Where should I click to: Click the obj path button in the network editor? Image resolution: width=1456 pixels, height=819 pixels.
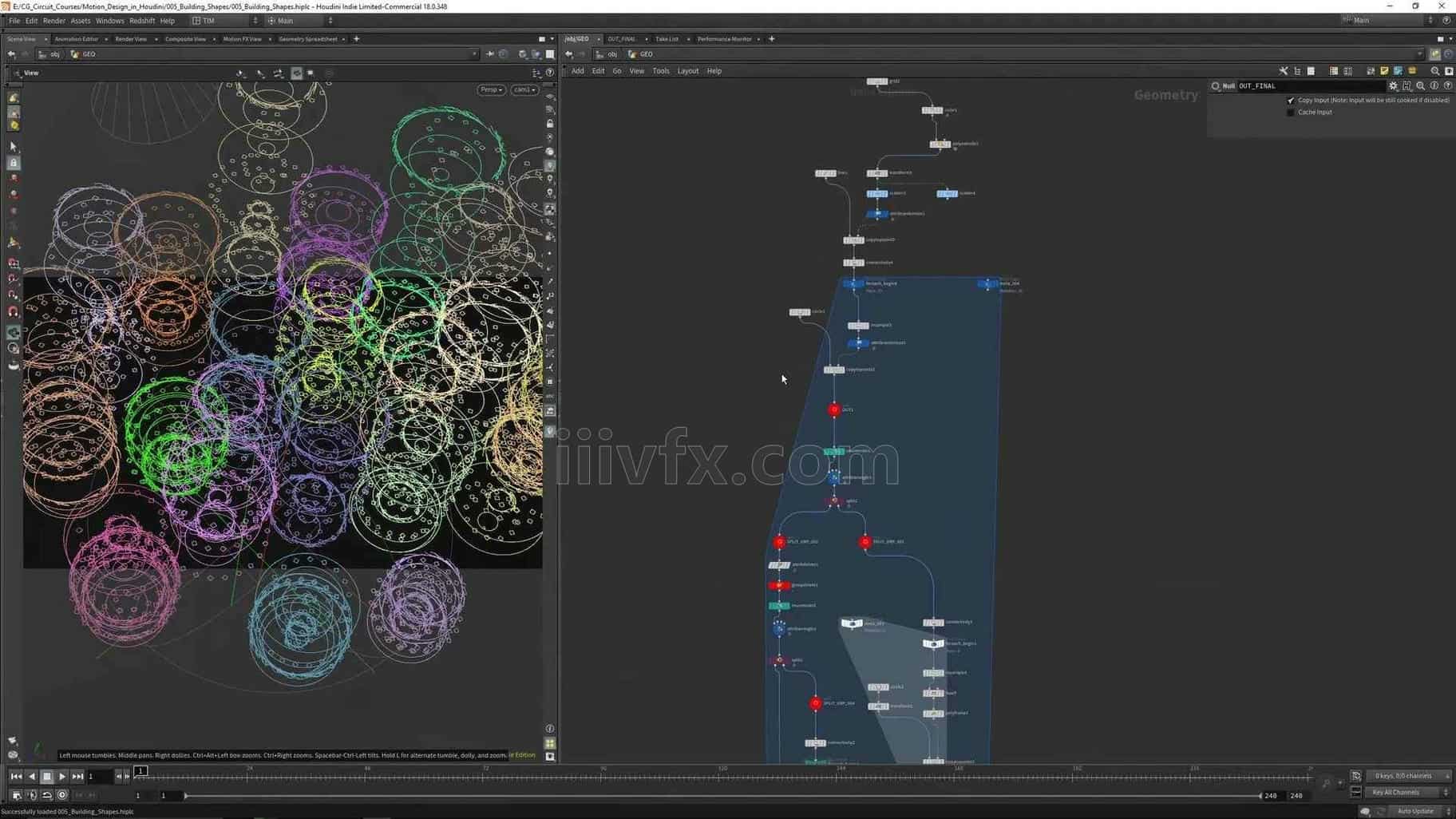click(608, 54)
